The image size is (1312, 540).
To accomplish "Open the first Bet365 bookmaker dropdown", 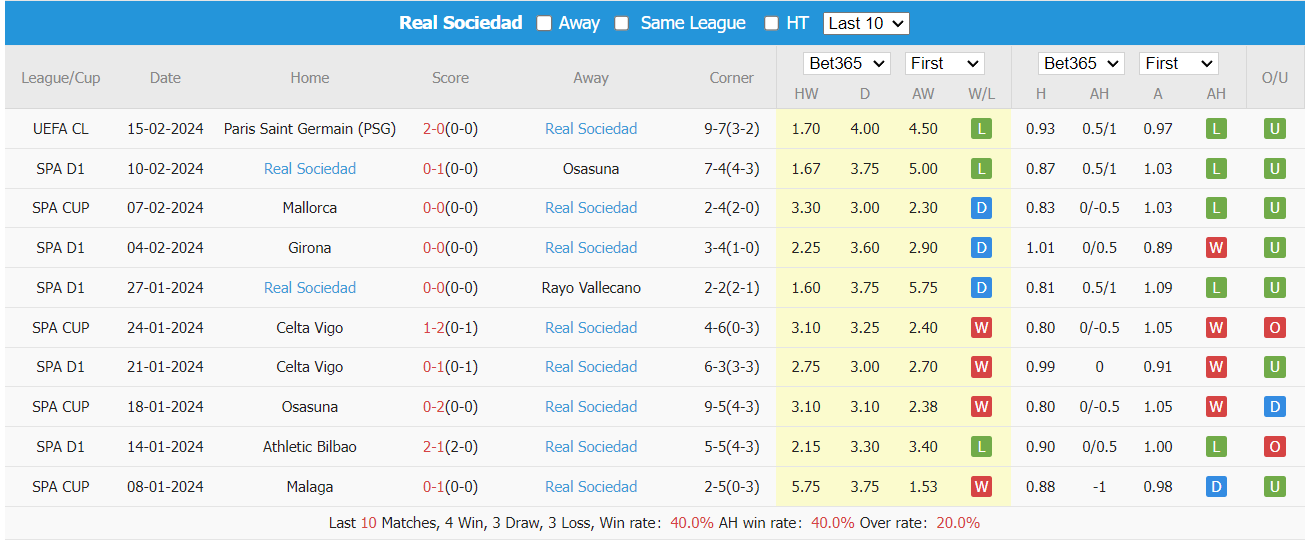I will [x=847, y=63].
